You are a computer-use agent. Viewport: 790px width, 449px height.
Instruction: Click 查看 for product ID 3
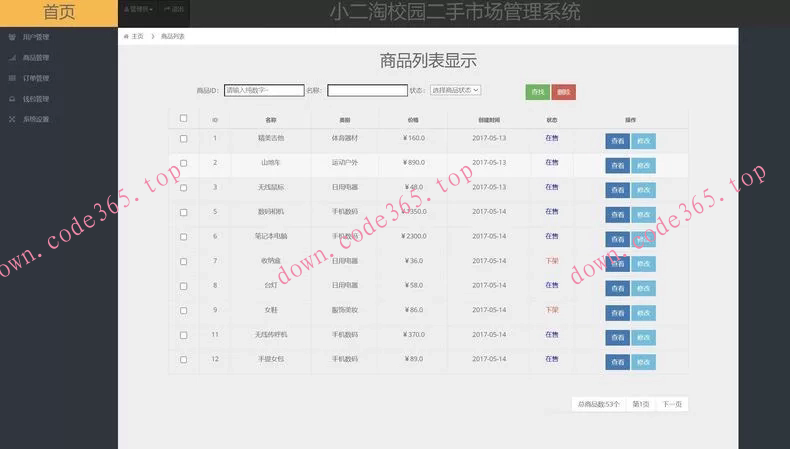tap(618, 190)
